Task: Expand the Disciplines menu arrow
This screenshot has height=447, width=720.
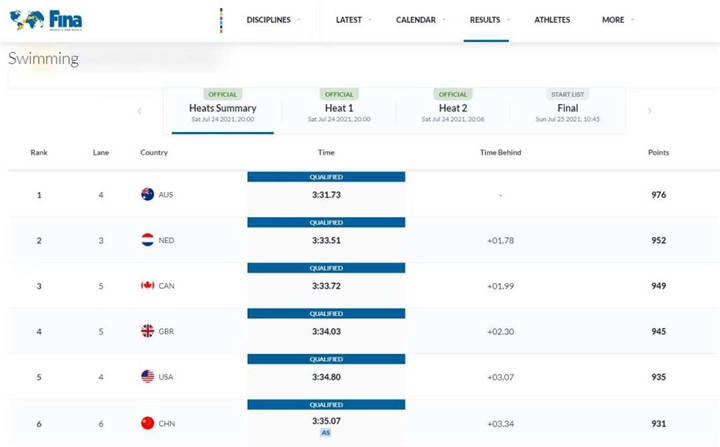Action: [299, 20]
